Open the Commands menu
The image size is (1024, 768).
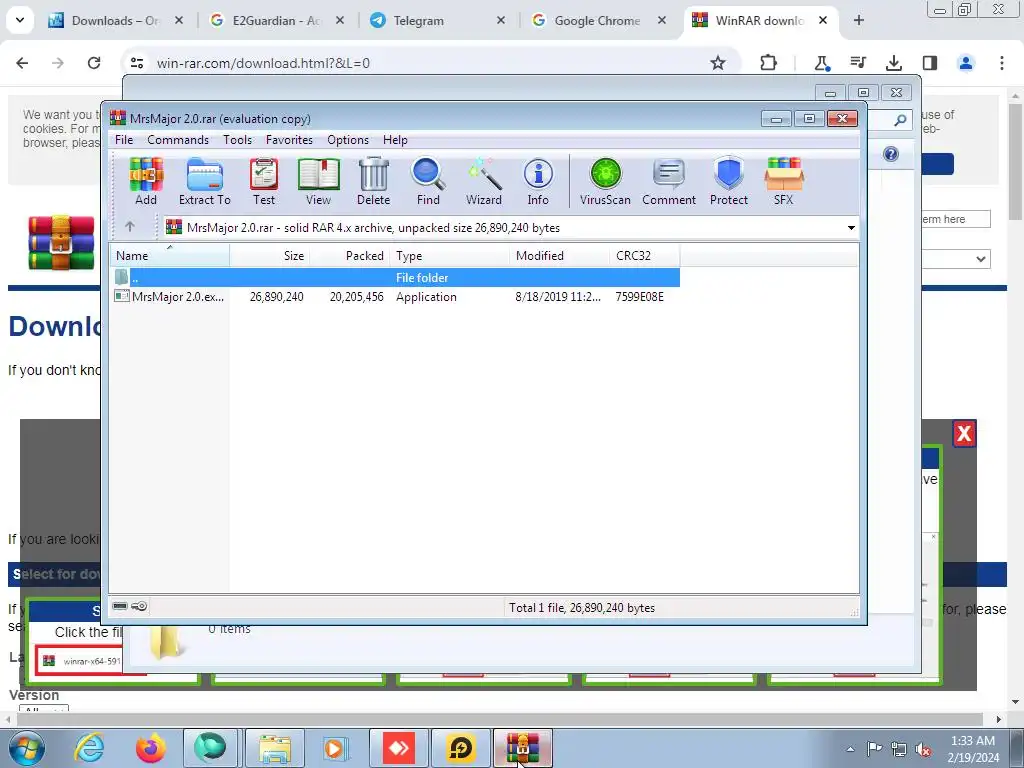click(x=178, y=140)
